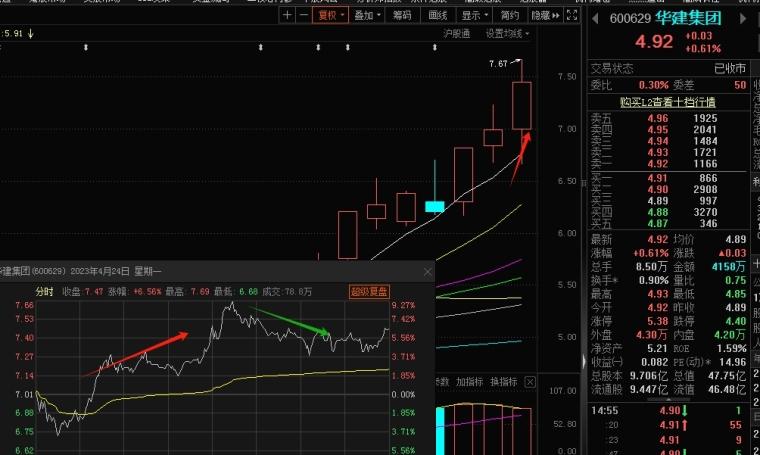Expand the 叠加 overlay dropdown
Viewport: 760px width, 455px height.
pos(366,16)
